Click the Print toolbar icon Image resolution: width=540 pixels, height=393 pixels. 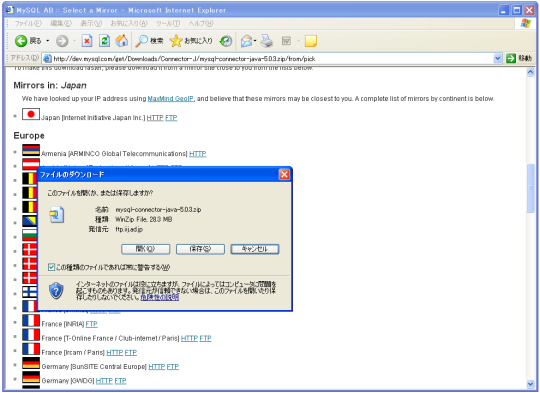pyautogui.click(x=267, y=41)
